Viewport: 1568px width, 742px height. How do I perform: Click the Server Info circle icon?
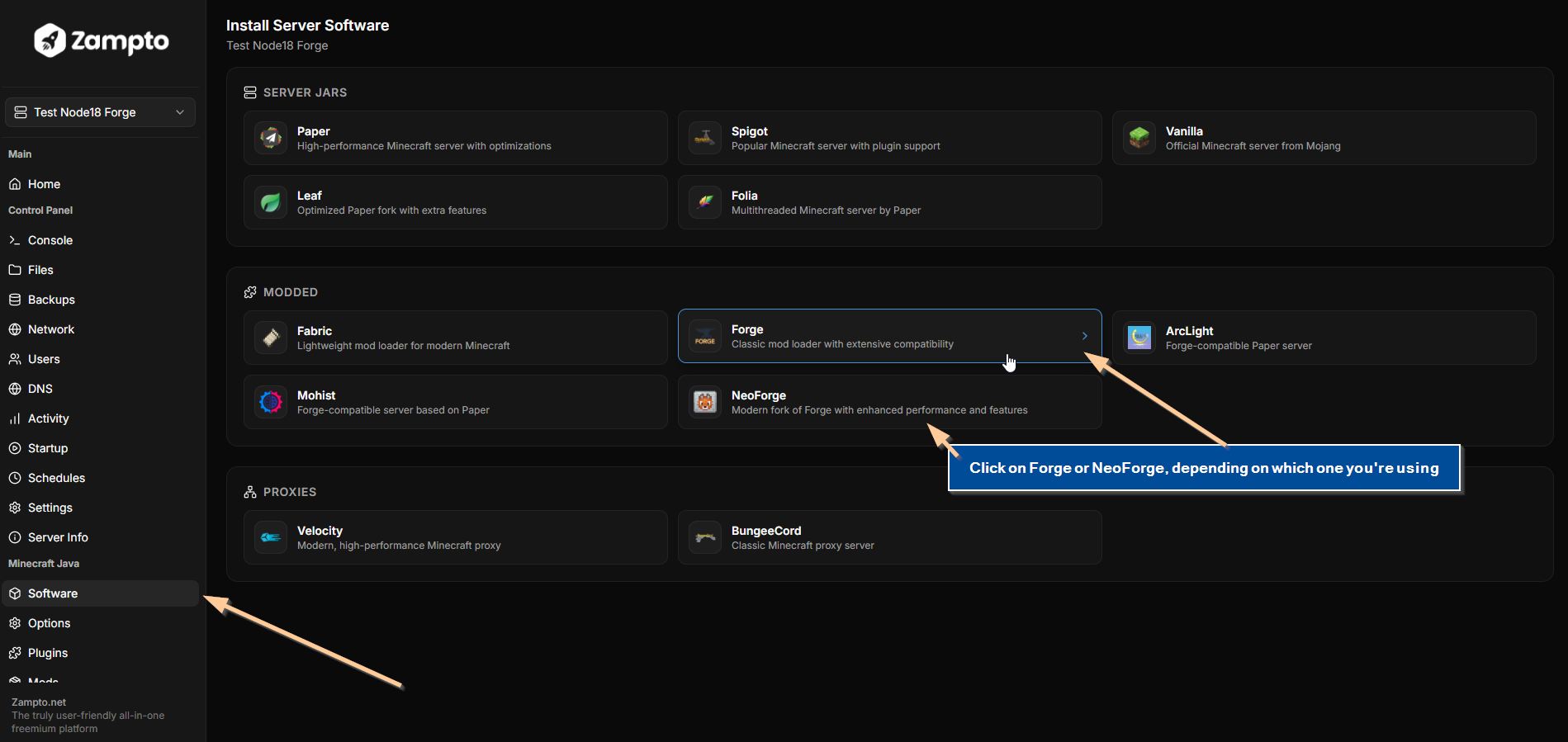click(x=15, y=537)
